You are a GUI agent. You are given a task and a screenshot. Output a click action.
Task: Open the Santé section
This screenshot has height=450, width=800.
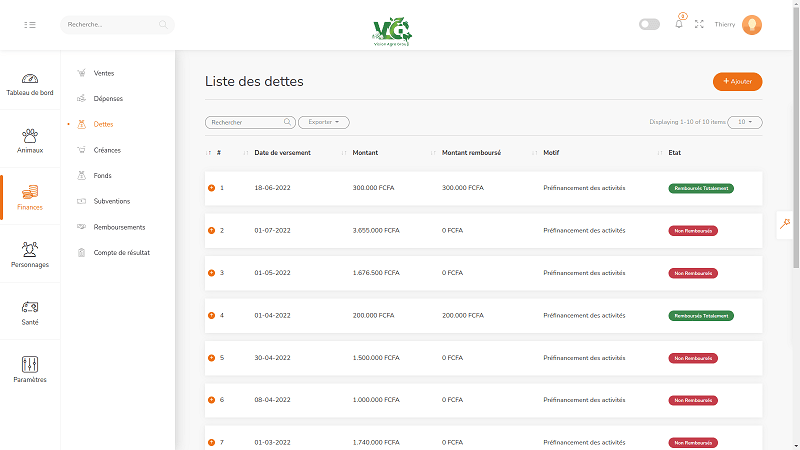click(x=30, y=313)
